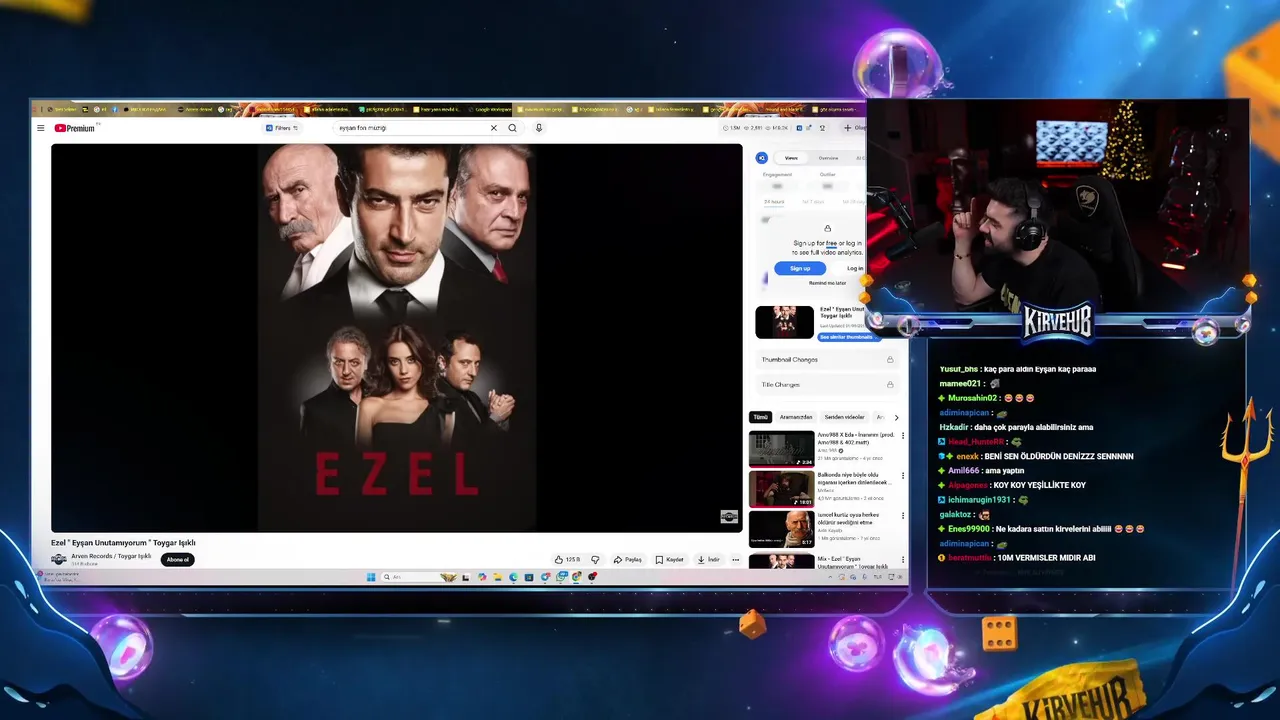Click the Ezel video player
Screen dimensions: 1280x720
(397, 337)
